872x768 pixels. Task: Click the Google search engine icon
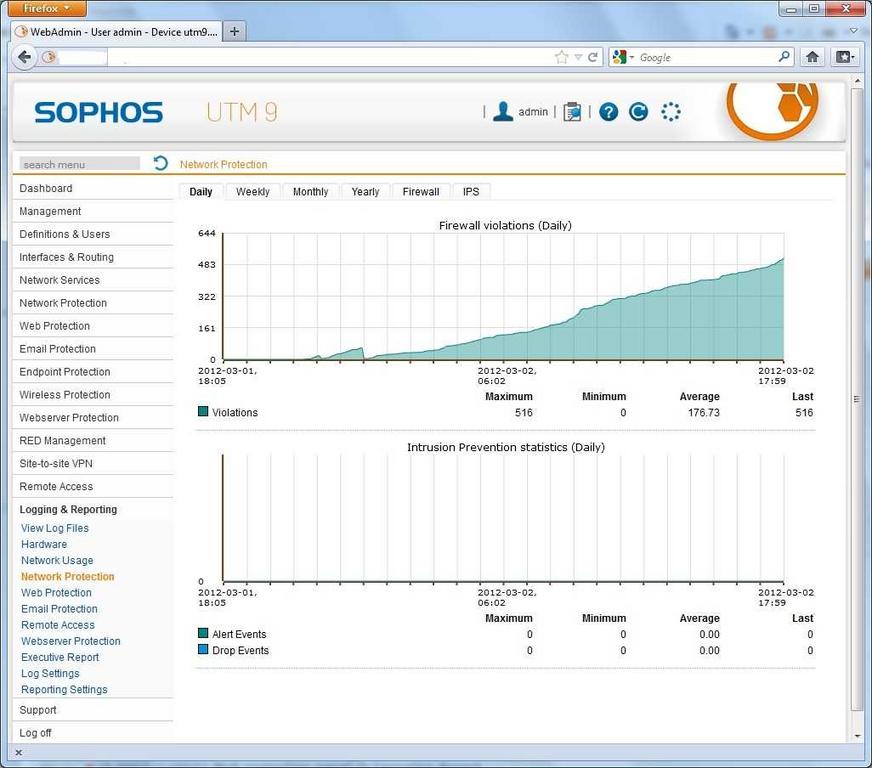coord(618,57)
